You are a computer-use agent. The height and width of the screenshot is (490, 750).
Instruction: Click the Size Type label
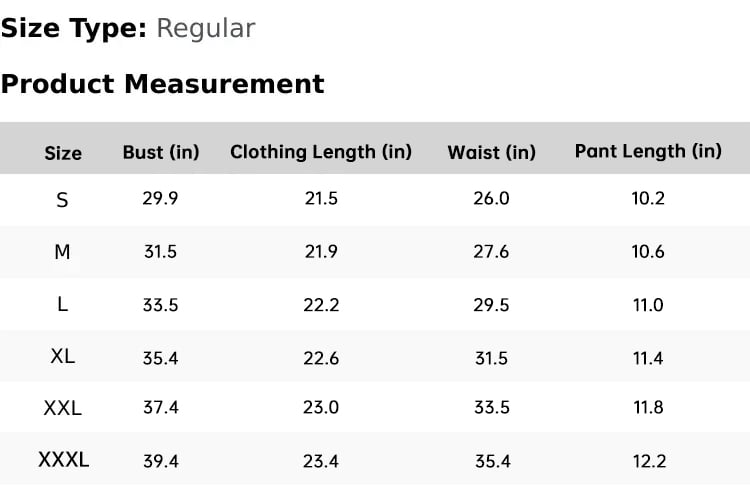74,29
